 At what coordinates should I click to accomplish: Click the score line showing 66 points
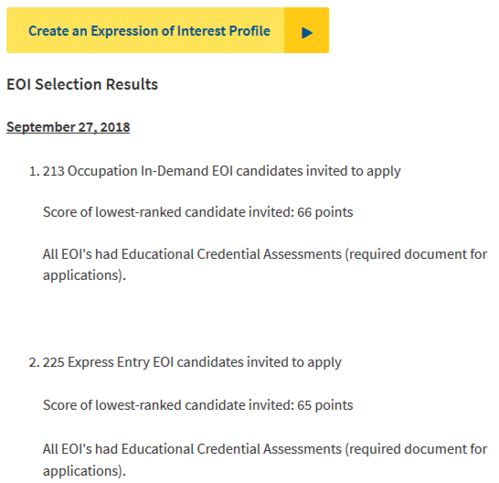(x=198, y=212)
